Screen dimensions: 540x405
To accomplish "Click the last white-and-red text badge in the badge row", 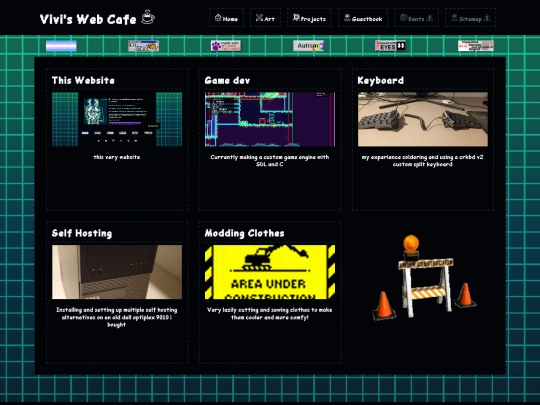I will 476,46.
